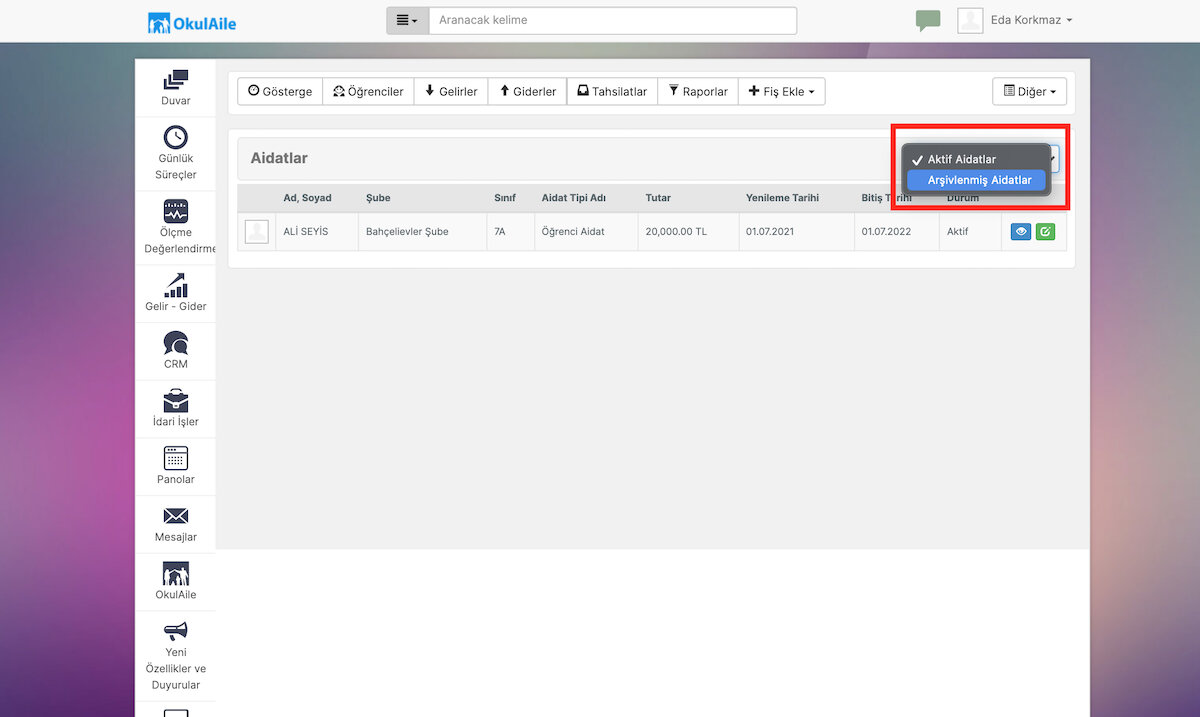
Task: Click the Şube column header
Action: pyautogui.click(x=378, y=198)
